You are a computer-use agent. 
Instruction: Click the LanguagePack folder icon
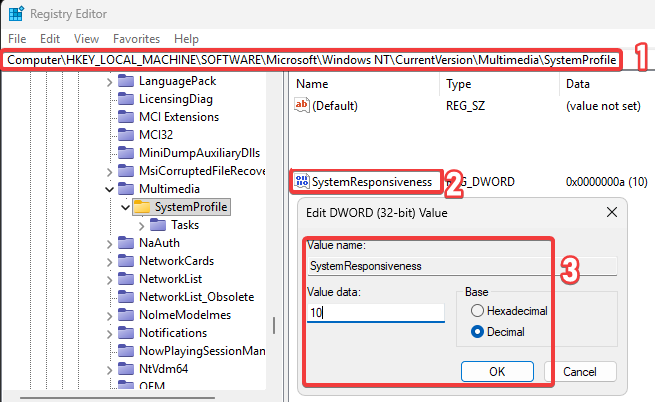click(126, 81)
